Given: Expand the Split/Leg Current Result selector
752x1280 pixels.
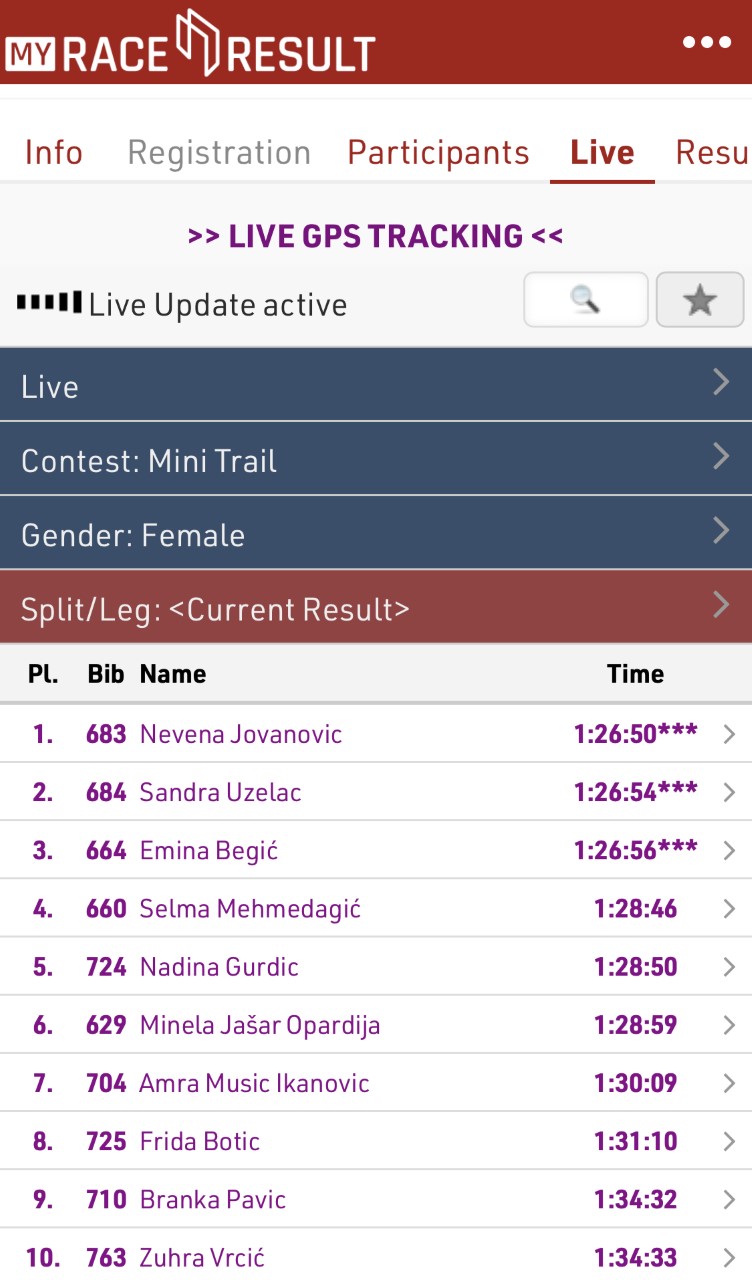Looking at the screenshot, I should (x=376, y=608).
